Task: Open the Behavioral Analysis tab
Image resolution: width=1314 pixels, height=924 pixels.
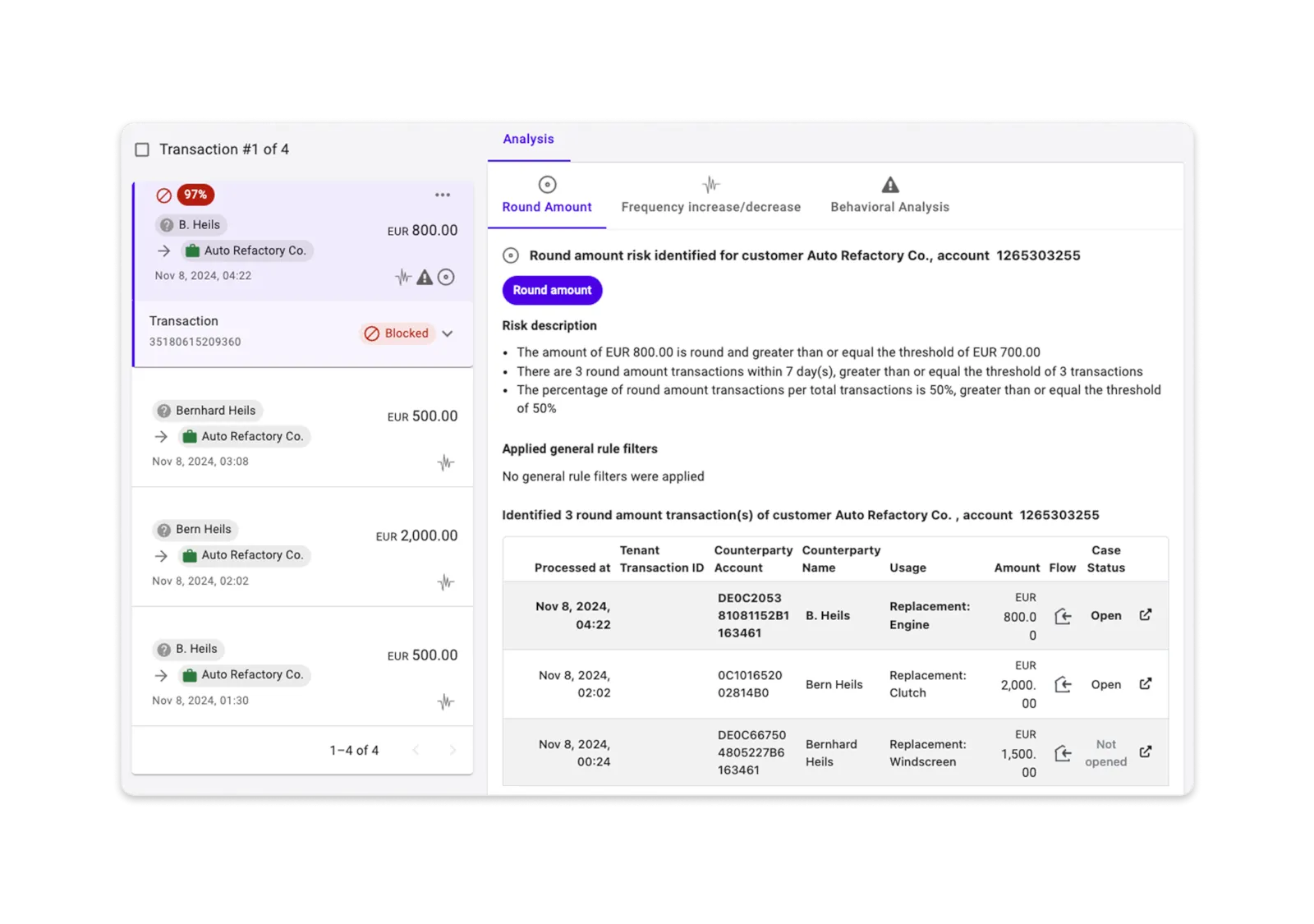Action: [x=889, y=195]
